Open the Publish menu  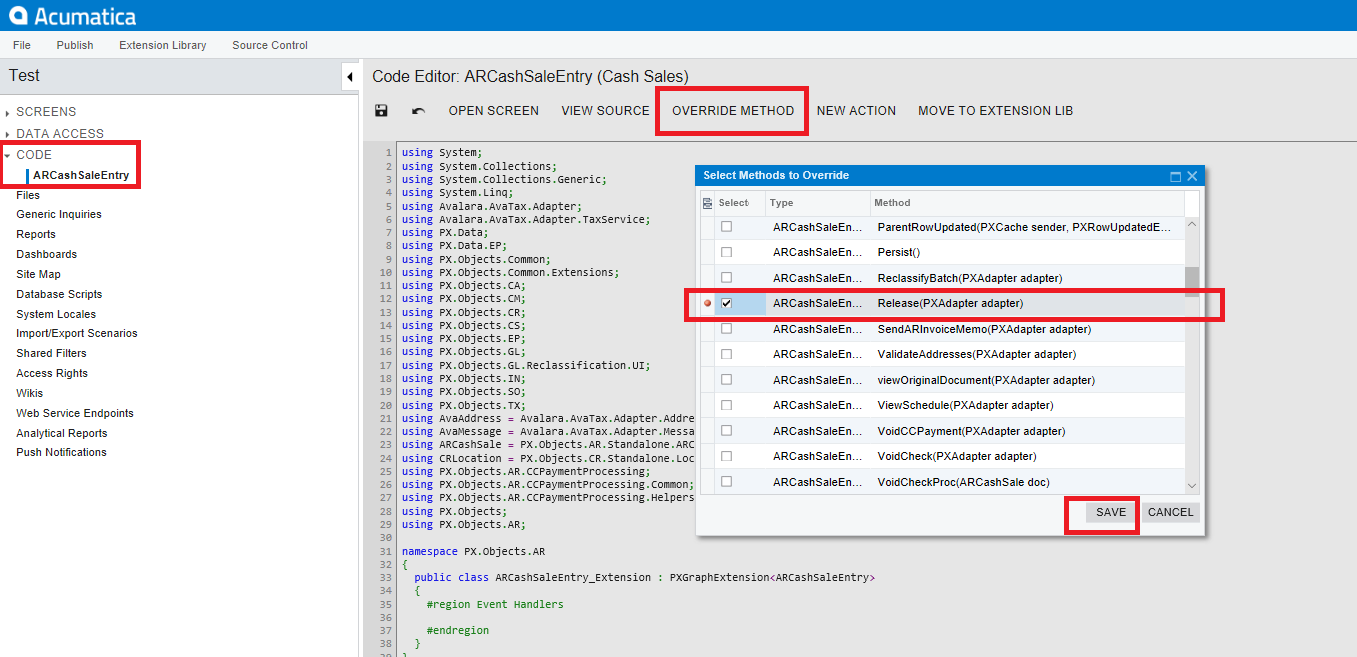click(75, 45)
